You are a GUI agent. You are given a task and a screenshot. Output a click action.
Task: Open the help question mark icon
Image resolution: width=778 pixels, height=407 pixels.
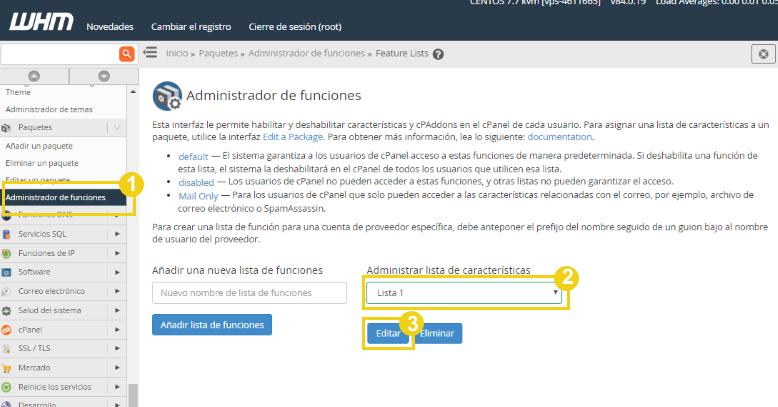point(438,54)
